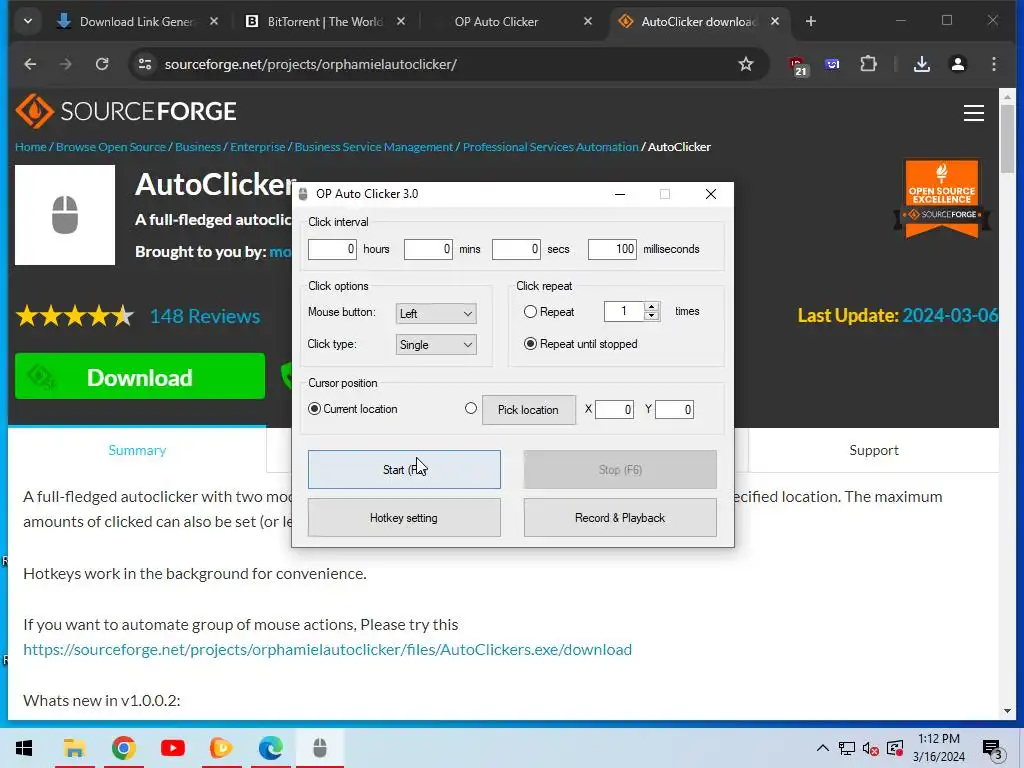Image resolution: width=1024 pixels, height=768 pixels.
Task: Click the hours input field
Action: click(x=332, y=249)
